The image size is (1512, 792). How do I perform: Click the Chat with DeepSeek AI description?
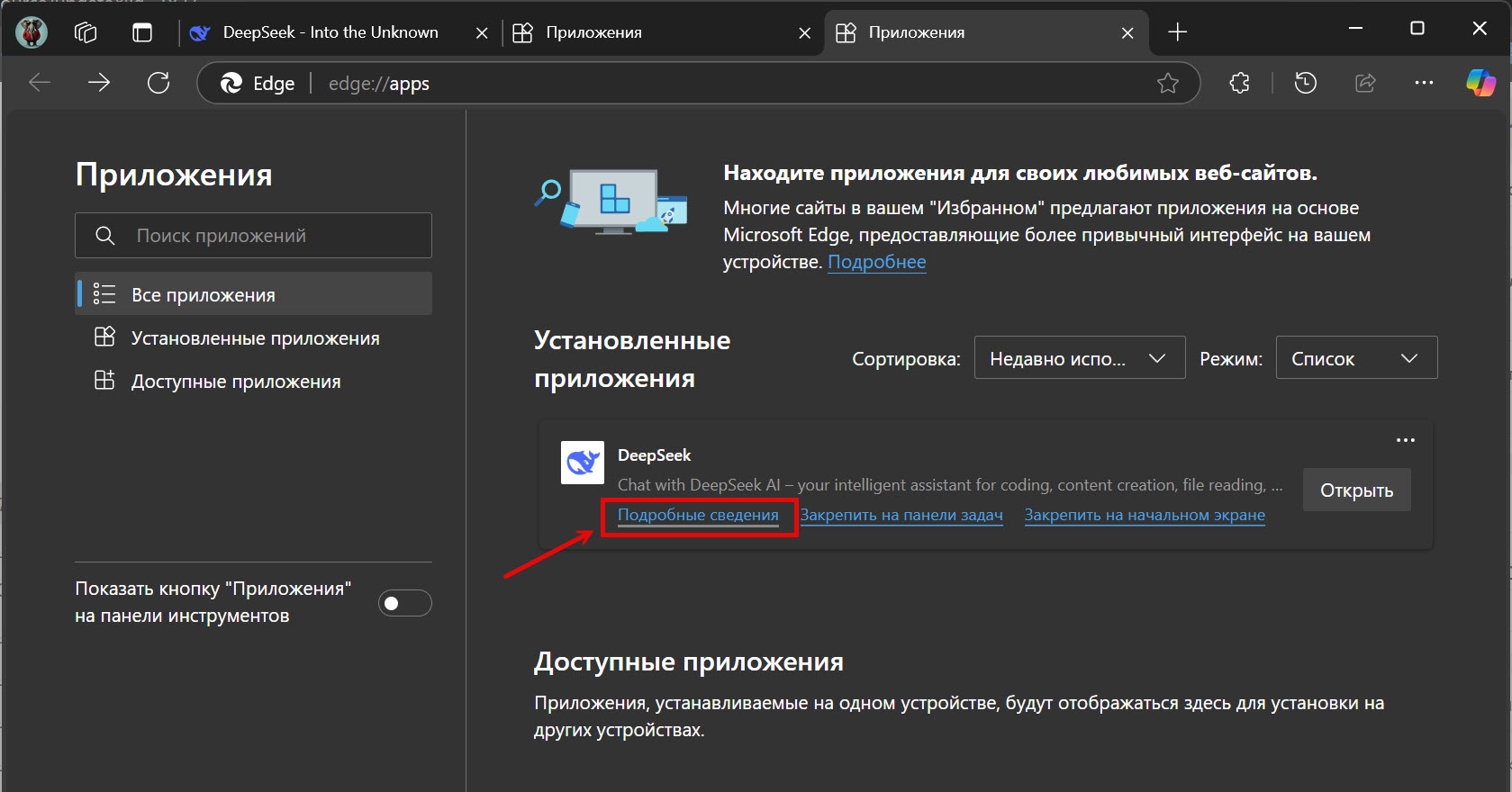coord(950,485)
